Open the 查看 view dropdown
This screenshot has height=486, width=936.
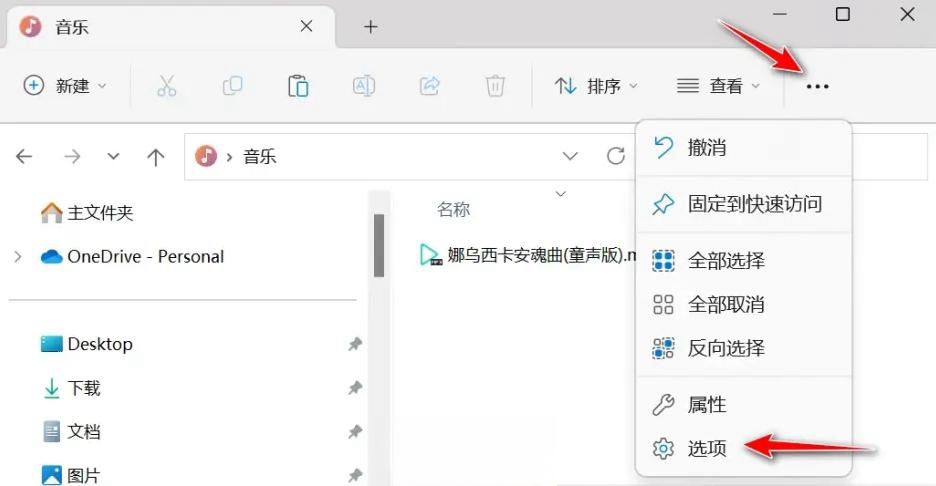point(718,86)
